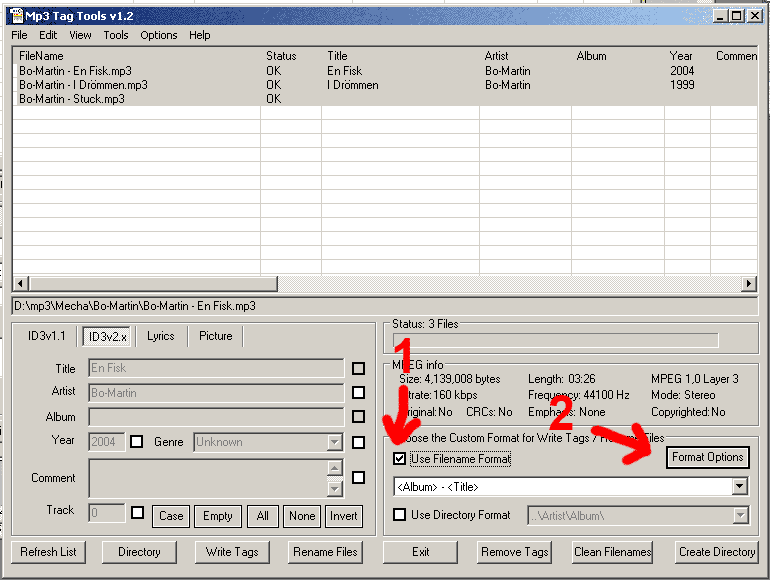Enable Use Directory Format checkbox
Viewport: 770px width, 580px height.
click(399, 515)
